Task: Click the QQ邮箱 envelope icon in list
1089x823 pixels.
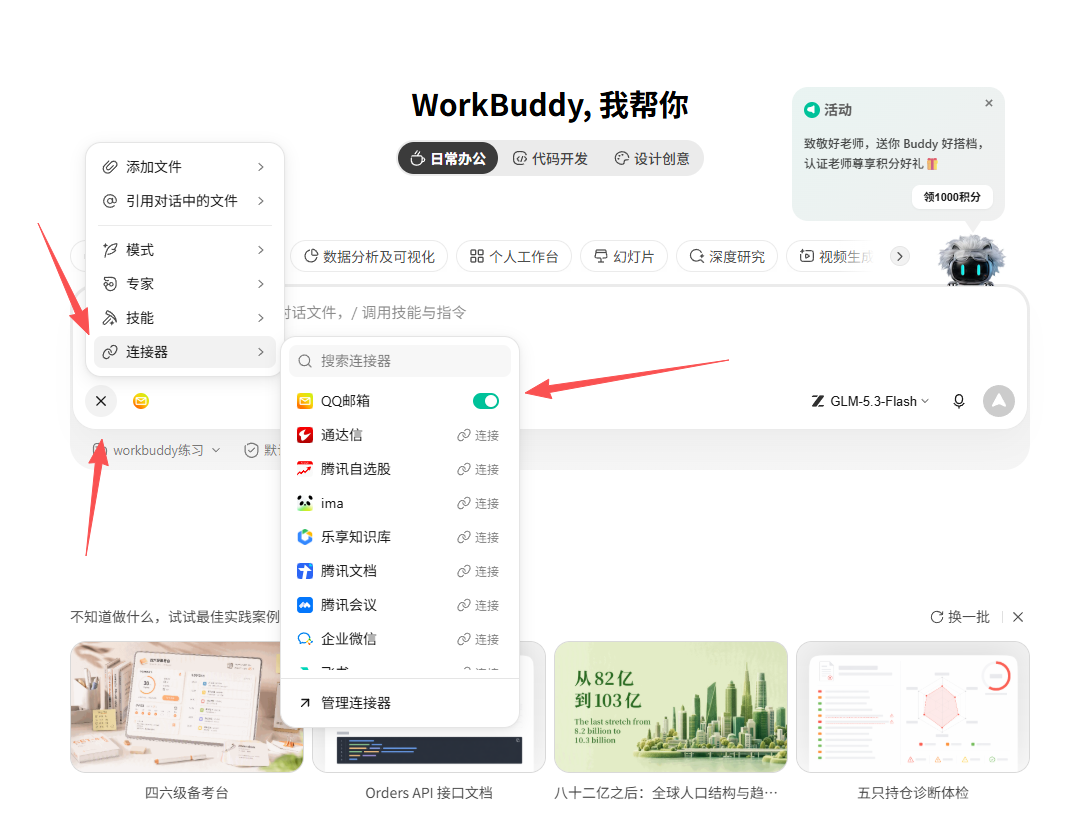Action: pos(305,401)
